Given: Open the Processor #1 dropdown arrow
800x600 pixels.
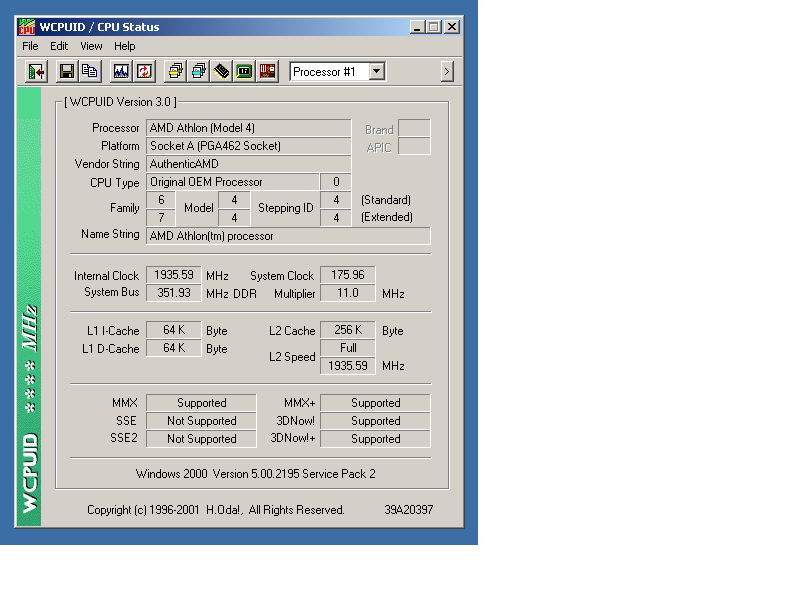Looking at the screenshot, I should pyautogui.click(x=377, y=71).
